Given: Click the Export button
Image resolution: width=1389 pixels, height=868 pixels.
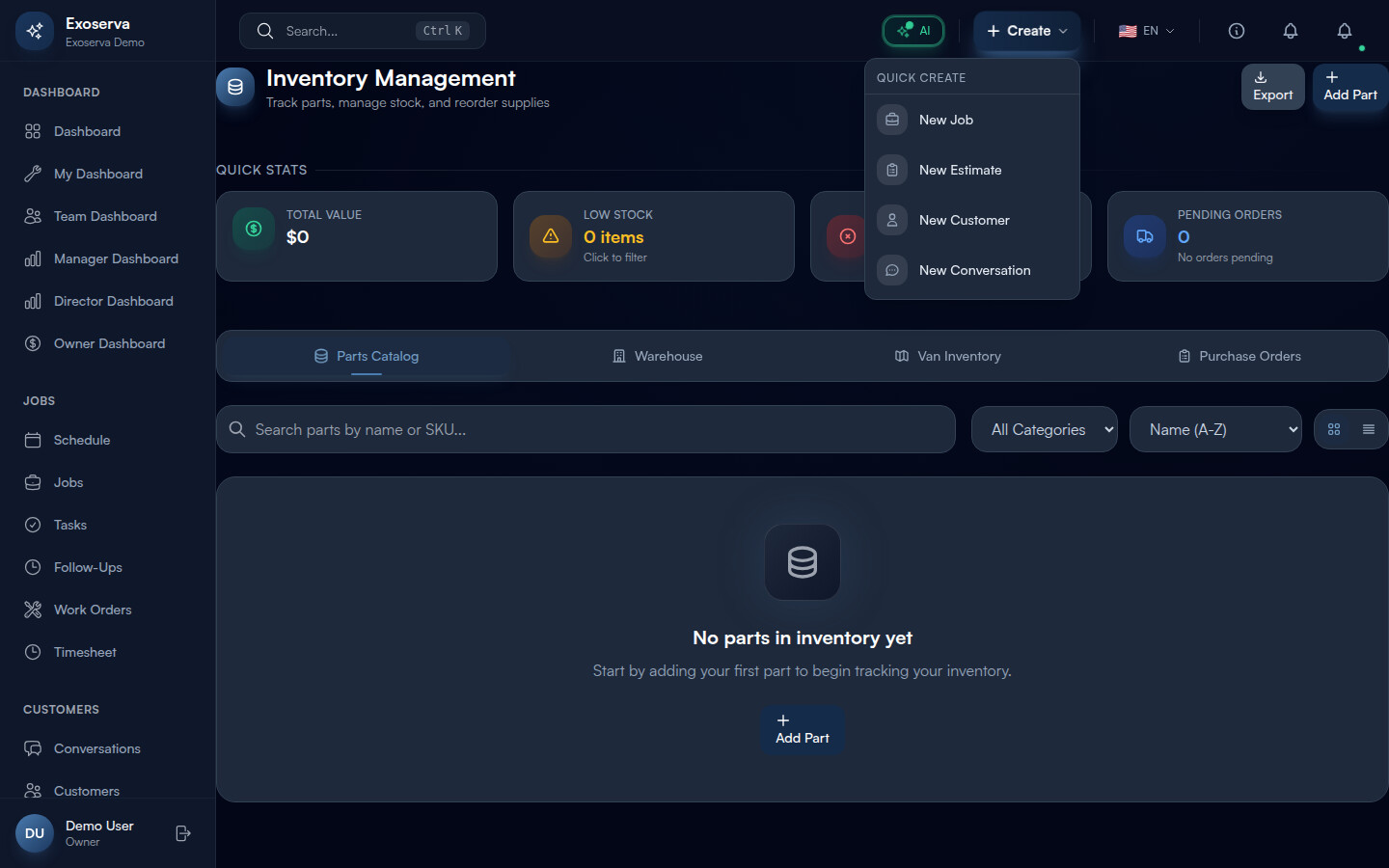Looking at the screenshot, I should pyautogui.click(x=1272, y=87).
